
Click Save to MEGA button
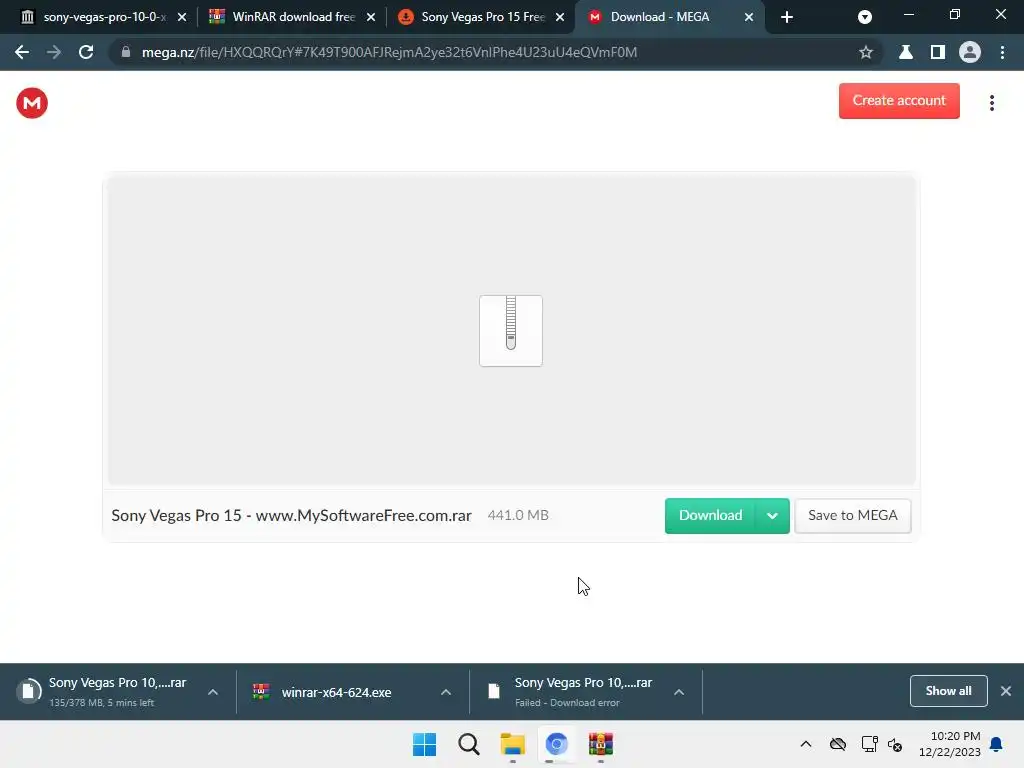coord(852,515)
